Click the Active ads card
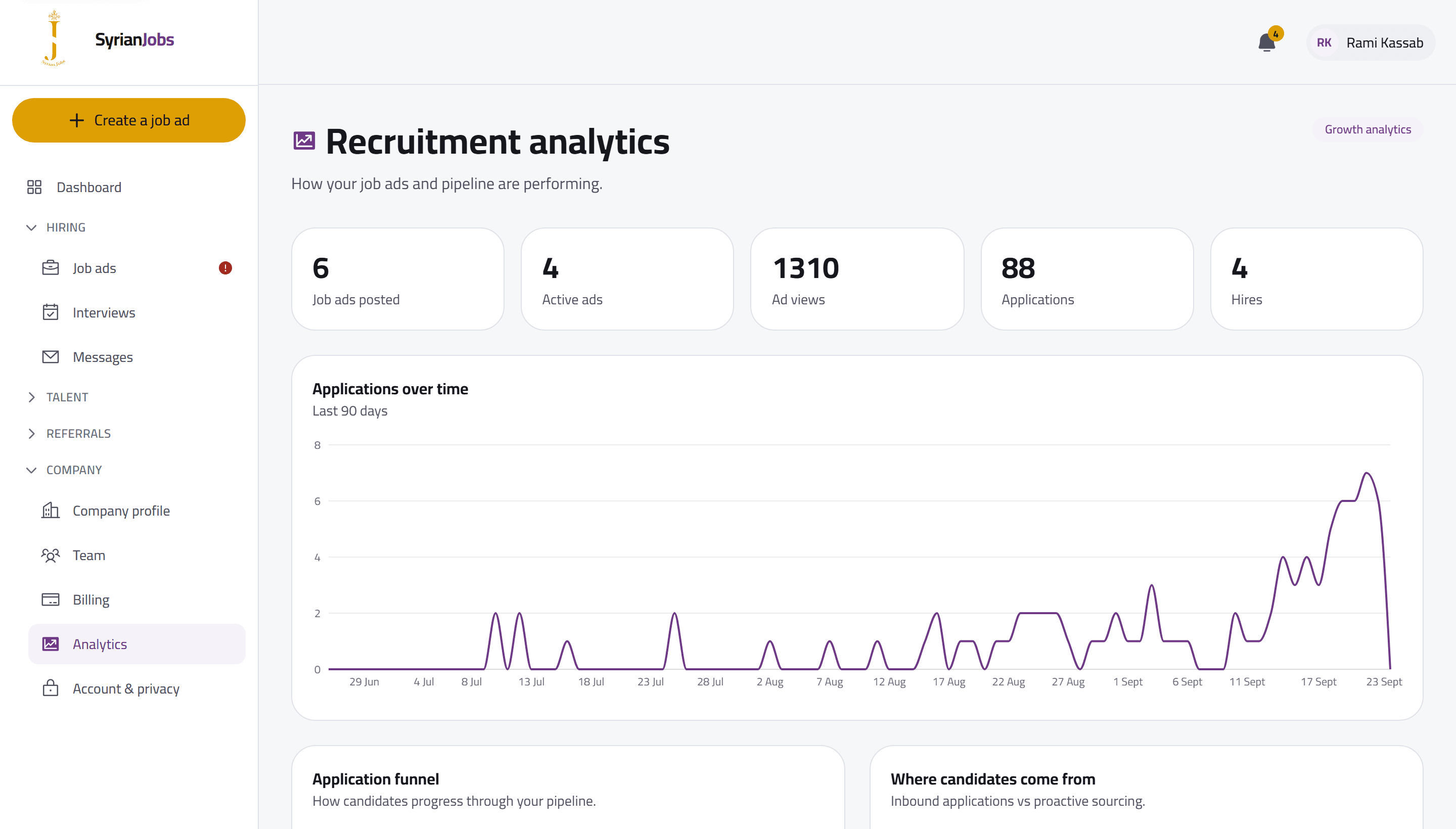Screen dimensions: 1456x829 [627, 279]
